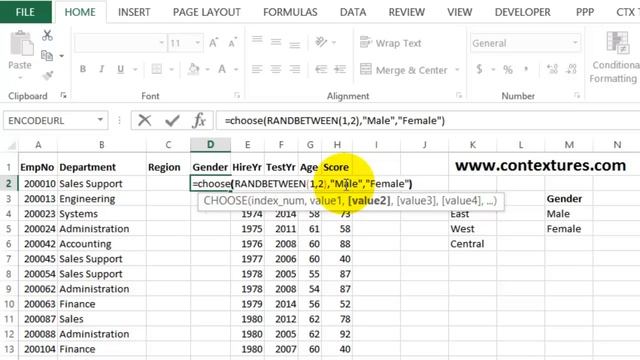Switch to the FORMULAS tab
Viewport: 640px width, 360px height.
coord(290,12)
